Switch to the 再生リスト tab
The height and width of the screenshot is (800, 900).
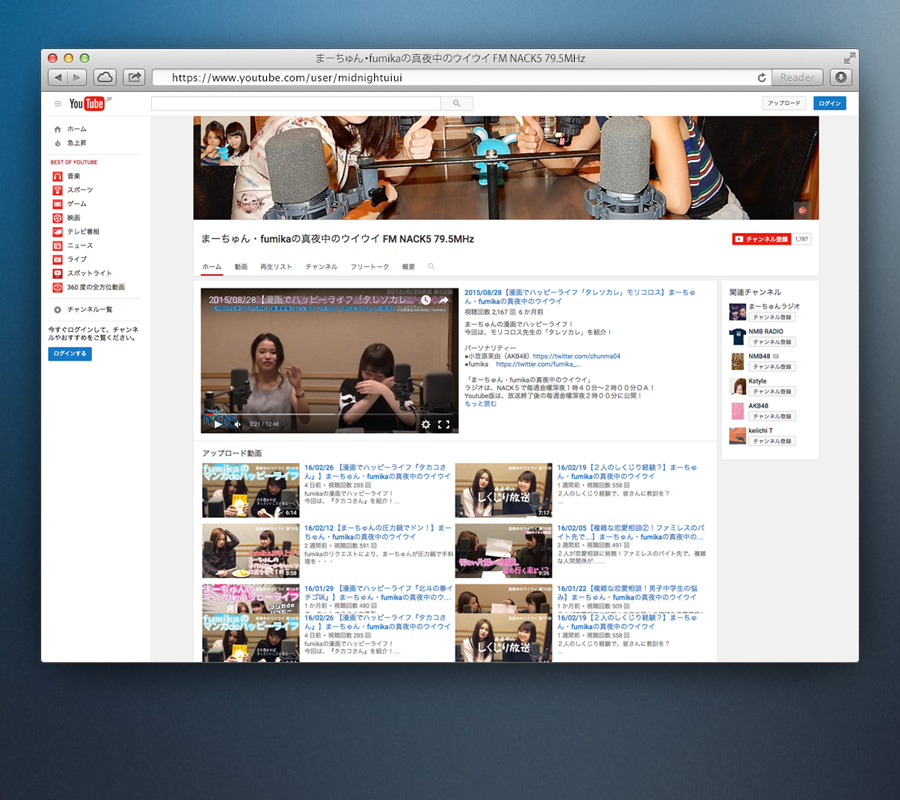(x=276, y=267)
